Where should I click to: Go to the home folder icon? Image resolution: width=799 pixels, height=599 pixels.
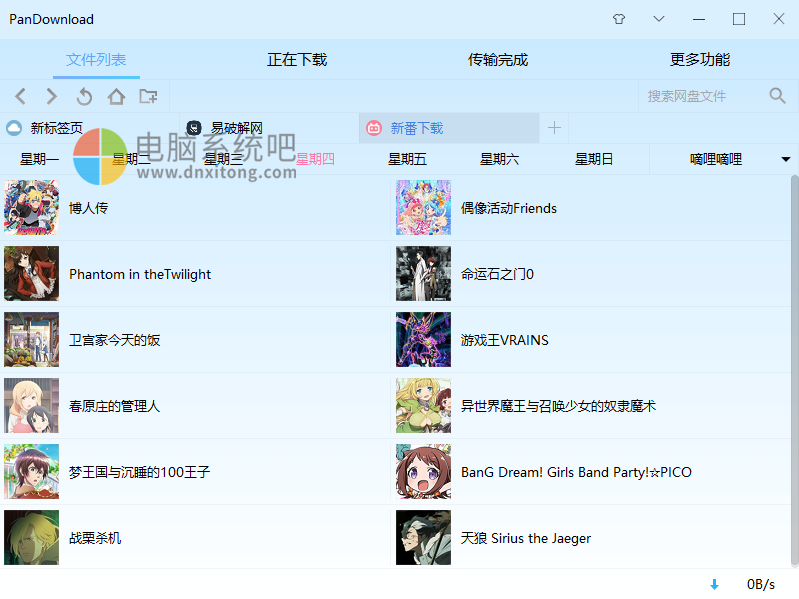click(116, 96)
